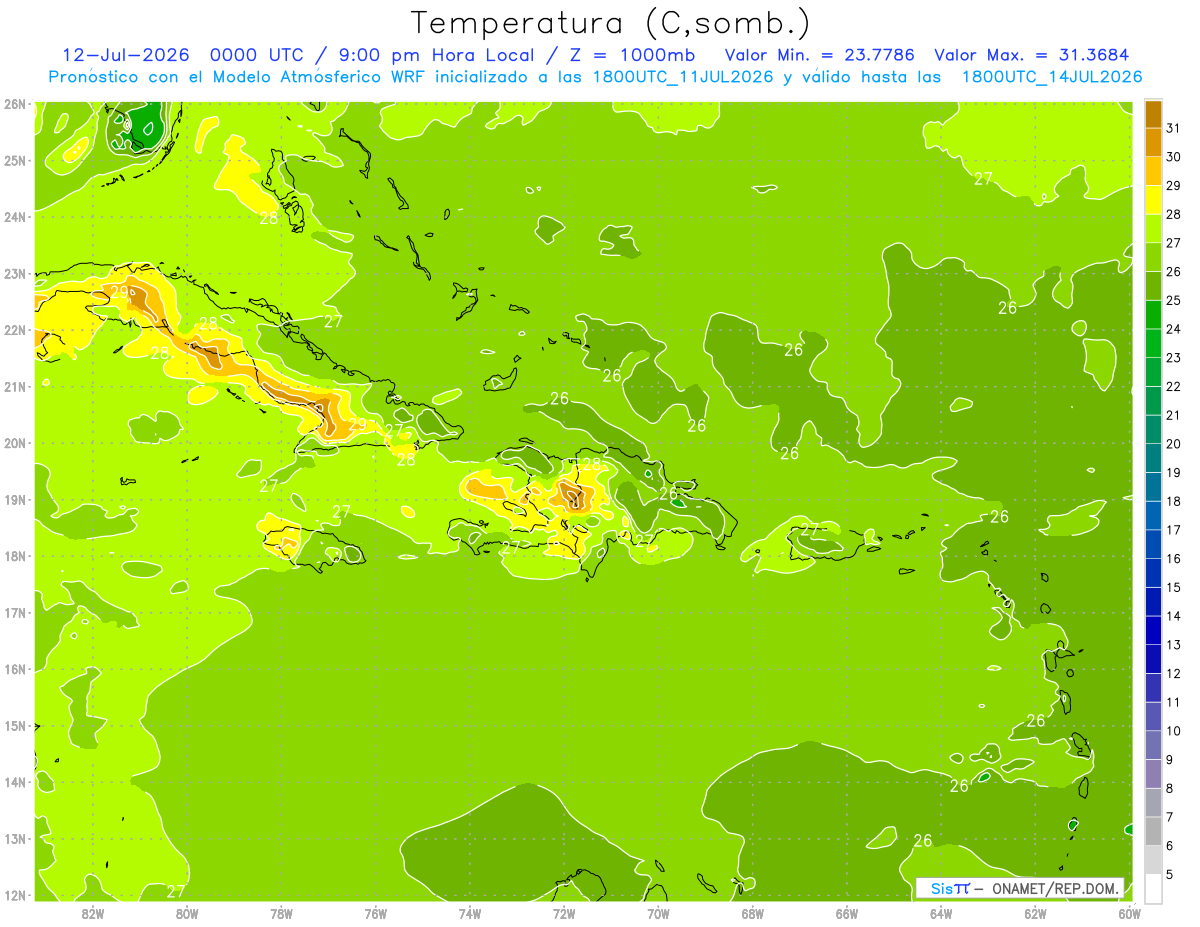Click the color bar legend label "31"
Image resolution: width=1200 pixels, height=927 pixels.
[1174, 128]
